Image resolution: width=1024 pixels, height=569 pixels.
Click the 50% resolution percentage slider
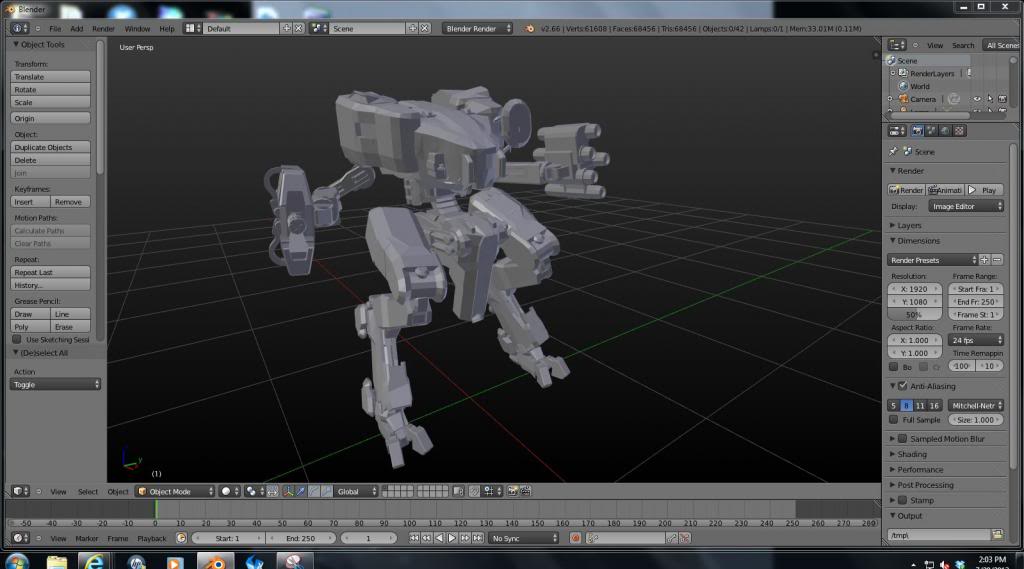point(914,314)
